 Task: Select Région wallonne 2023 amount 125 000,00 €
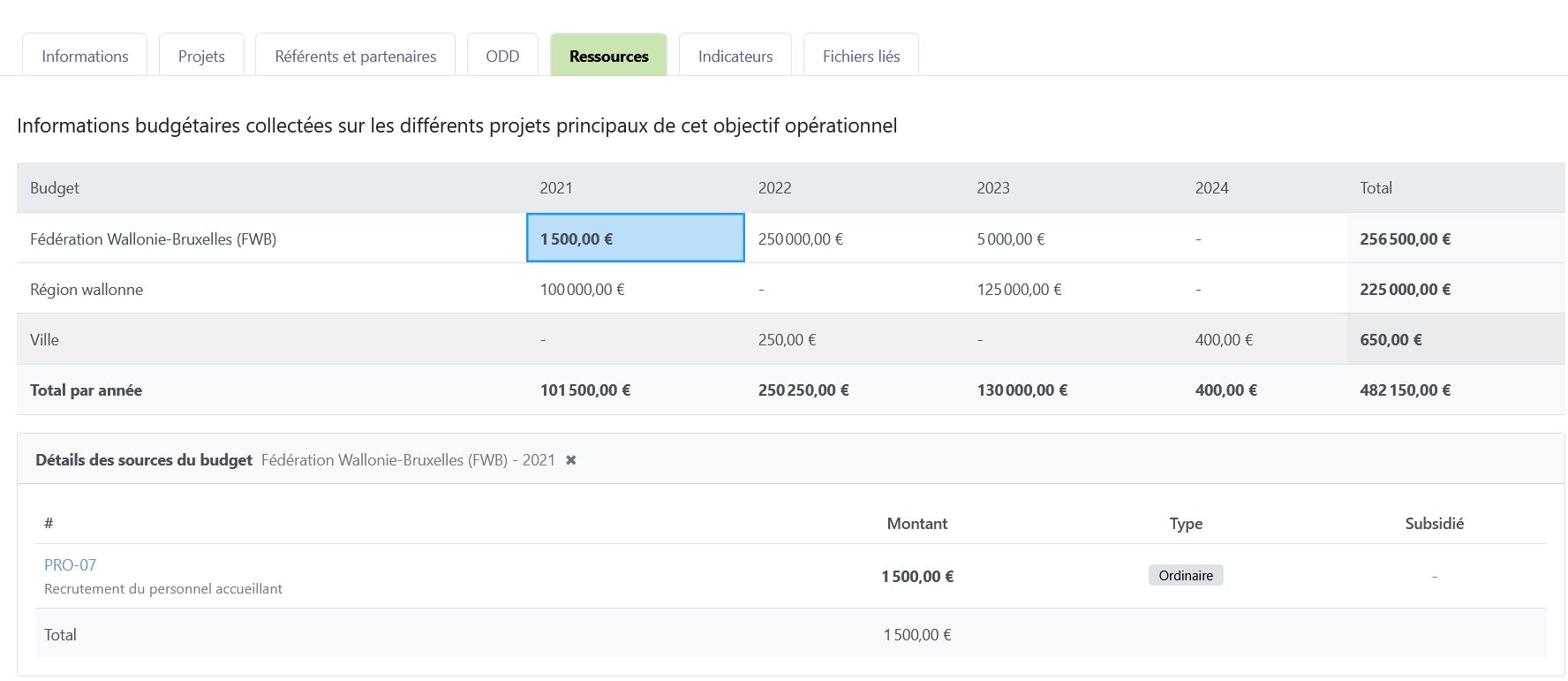click(x=1019, y=289)
